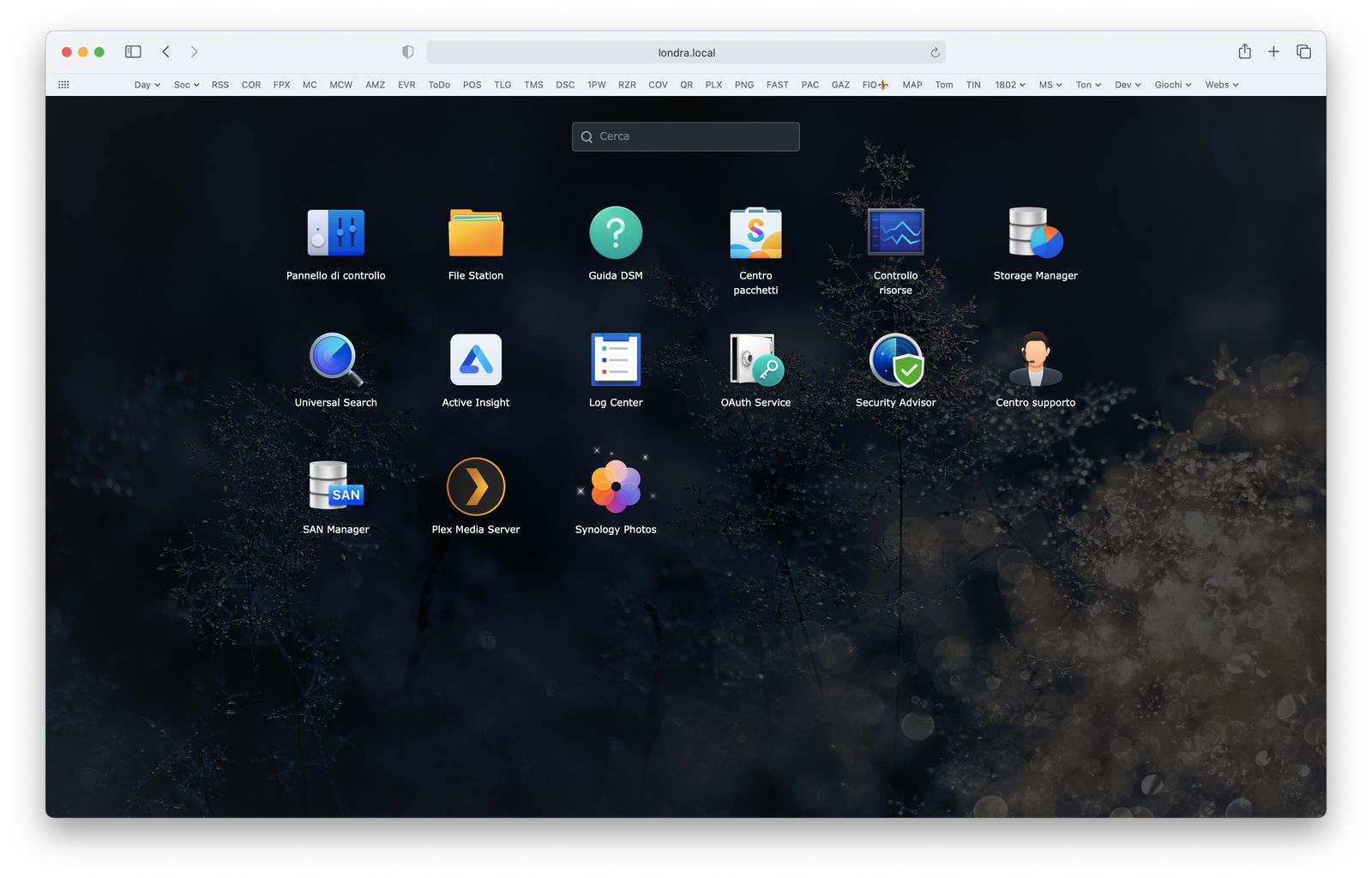Screen dimensions: 1372x878
Task: Expand the 1802 bookmarks folder
Action: (1010, 85)
